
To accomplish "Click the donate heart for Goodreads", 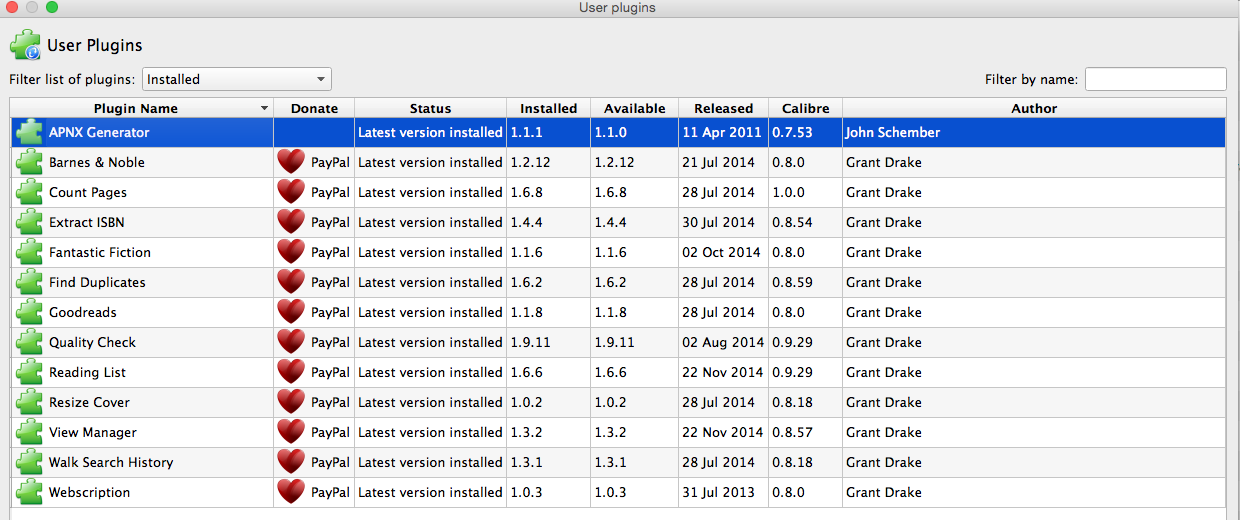I will coord(291,312).
